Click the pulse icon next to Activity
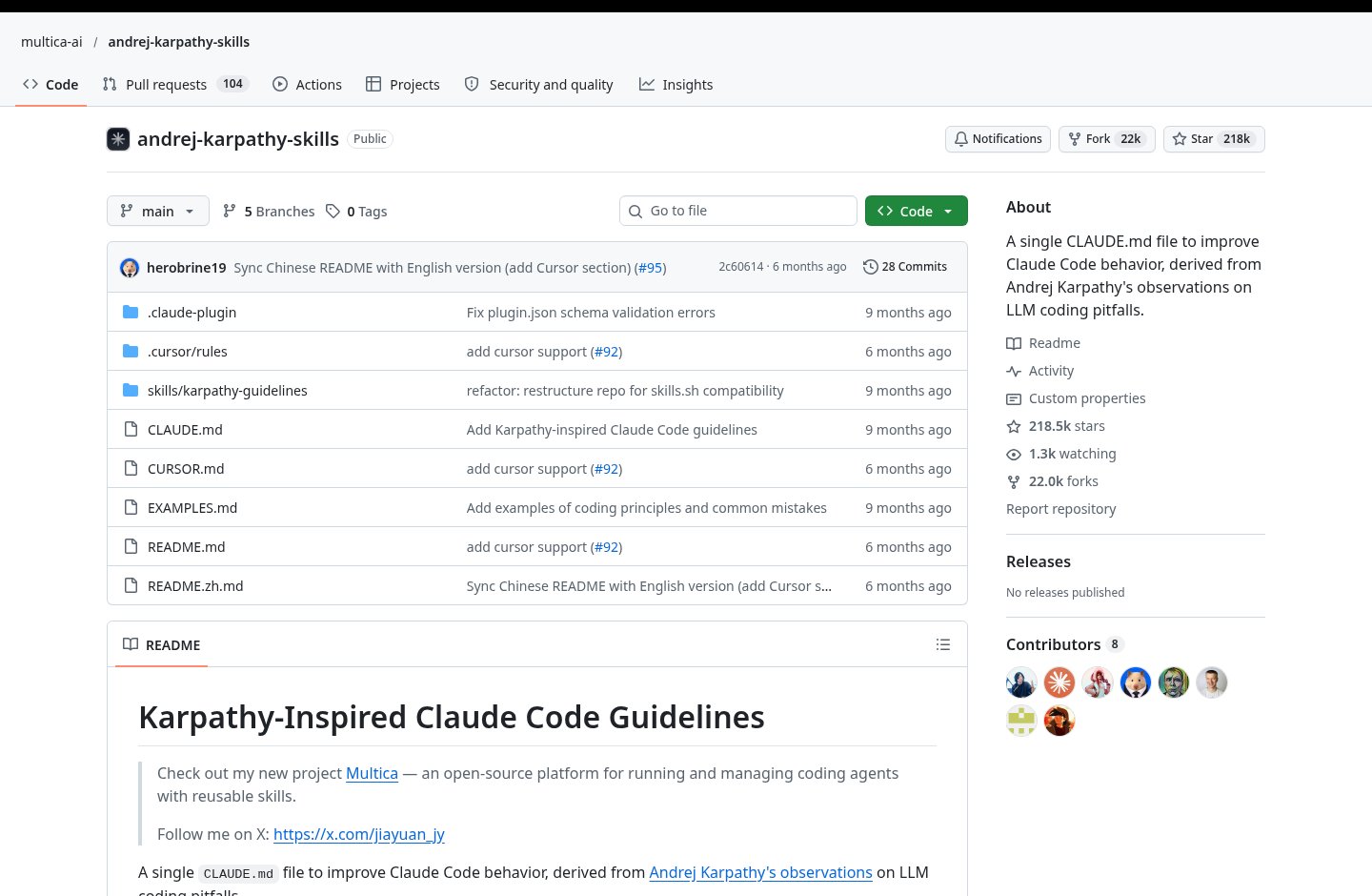The width and height of the screenshot is (1372, 896). tap(1014, 371)
